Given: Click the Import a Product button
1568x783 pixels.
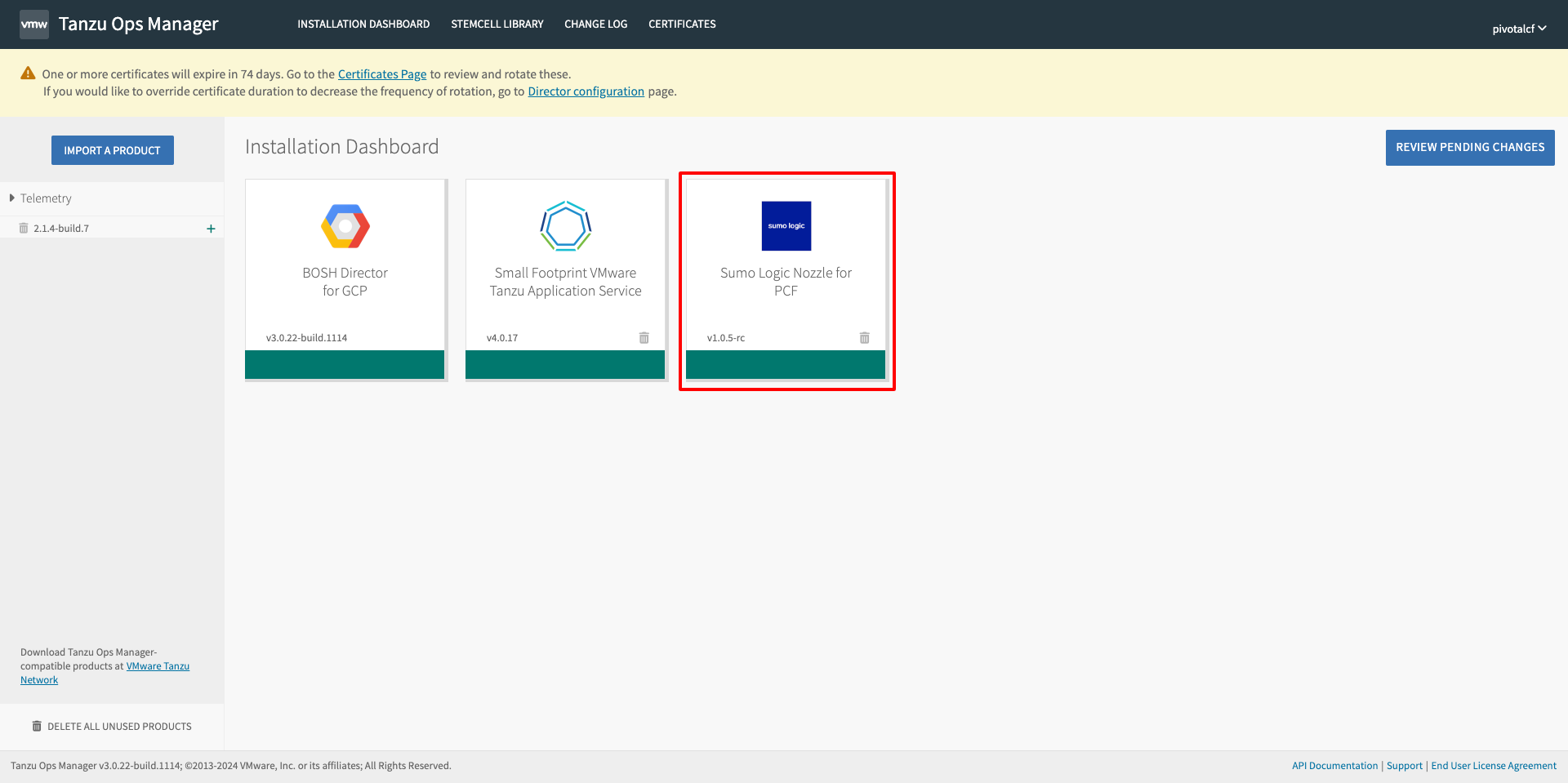Looking at the screenshot, I should (x=113, y=150).
